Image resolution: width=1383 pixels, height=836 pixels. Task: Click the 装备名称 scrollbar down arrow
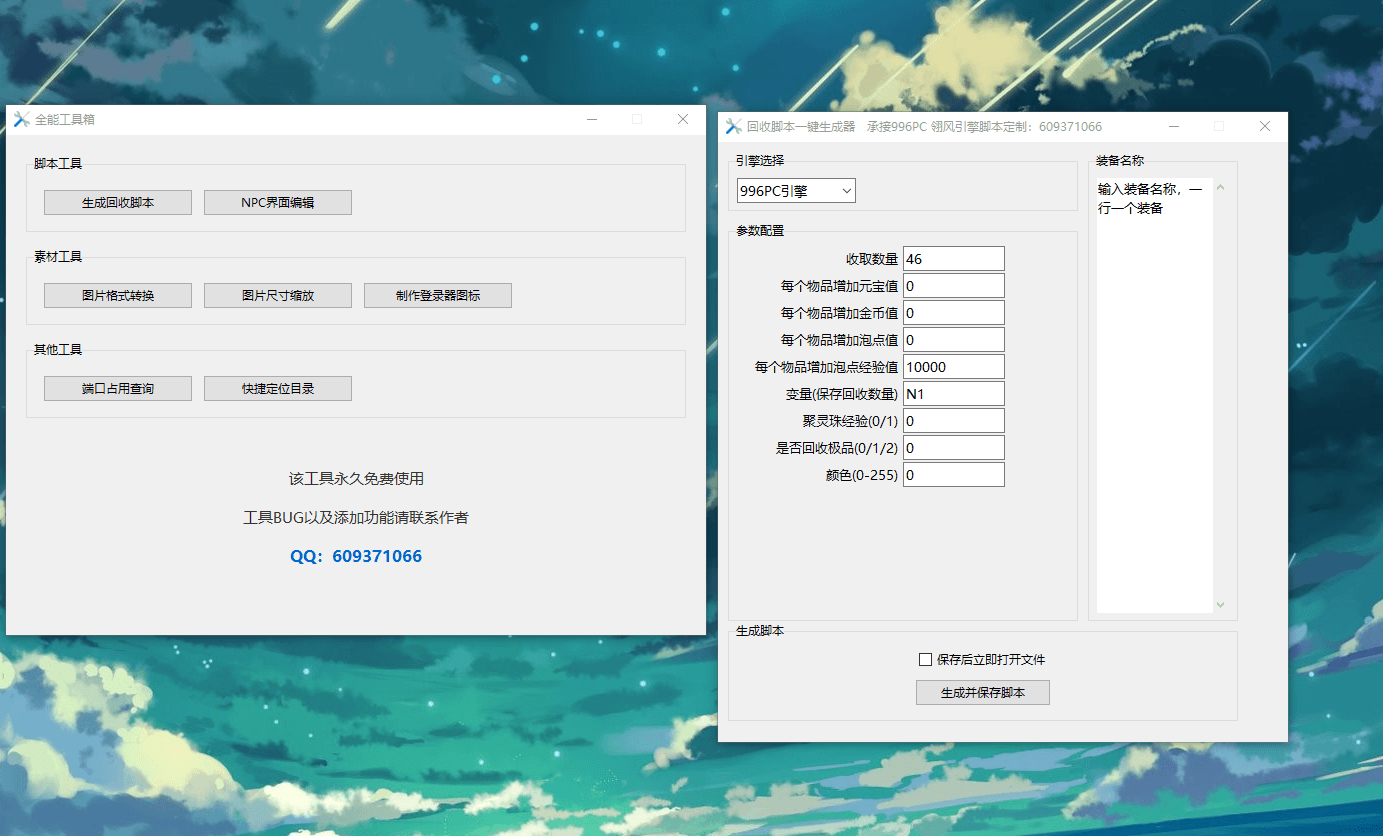point(1220,604)
